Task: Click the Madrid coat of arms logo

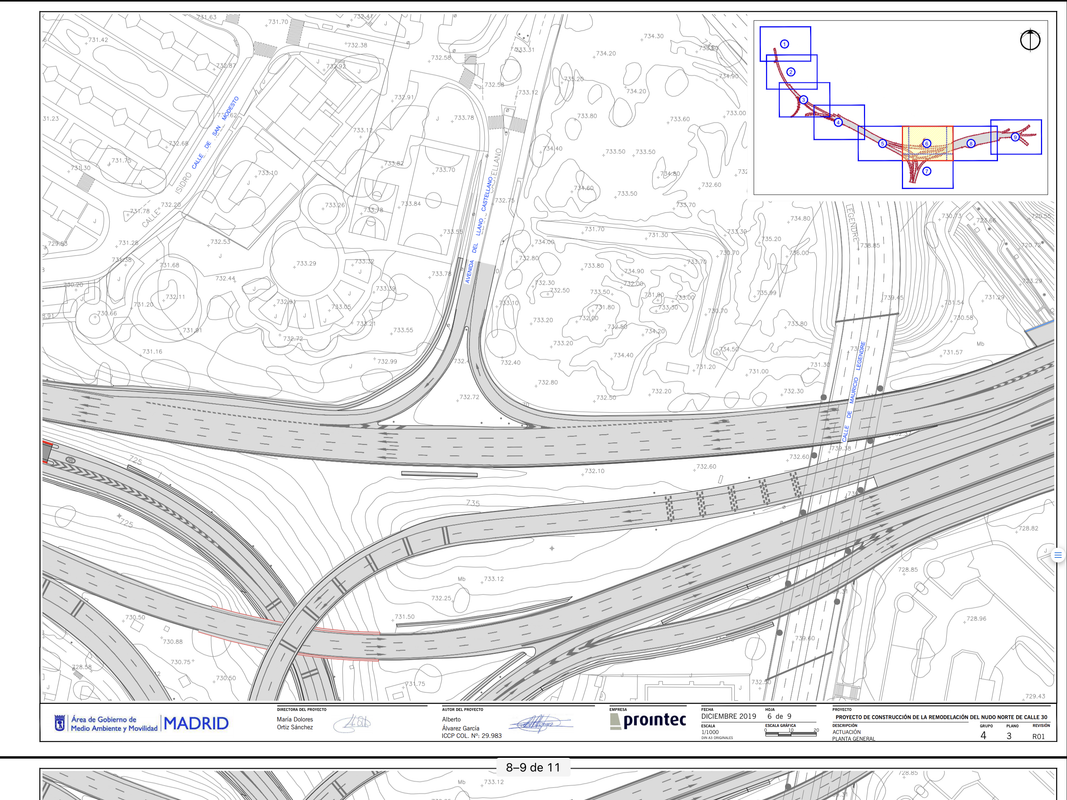Action: (x=61, y=724)
